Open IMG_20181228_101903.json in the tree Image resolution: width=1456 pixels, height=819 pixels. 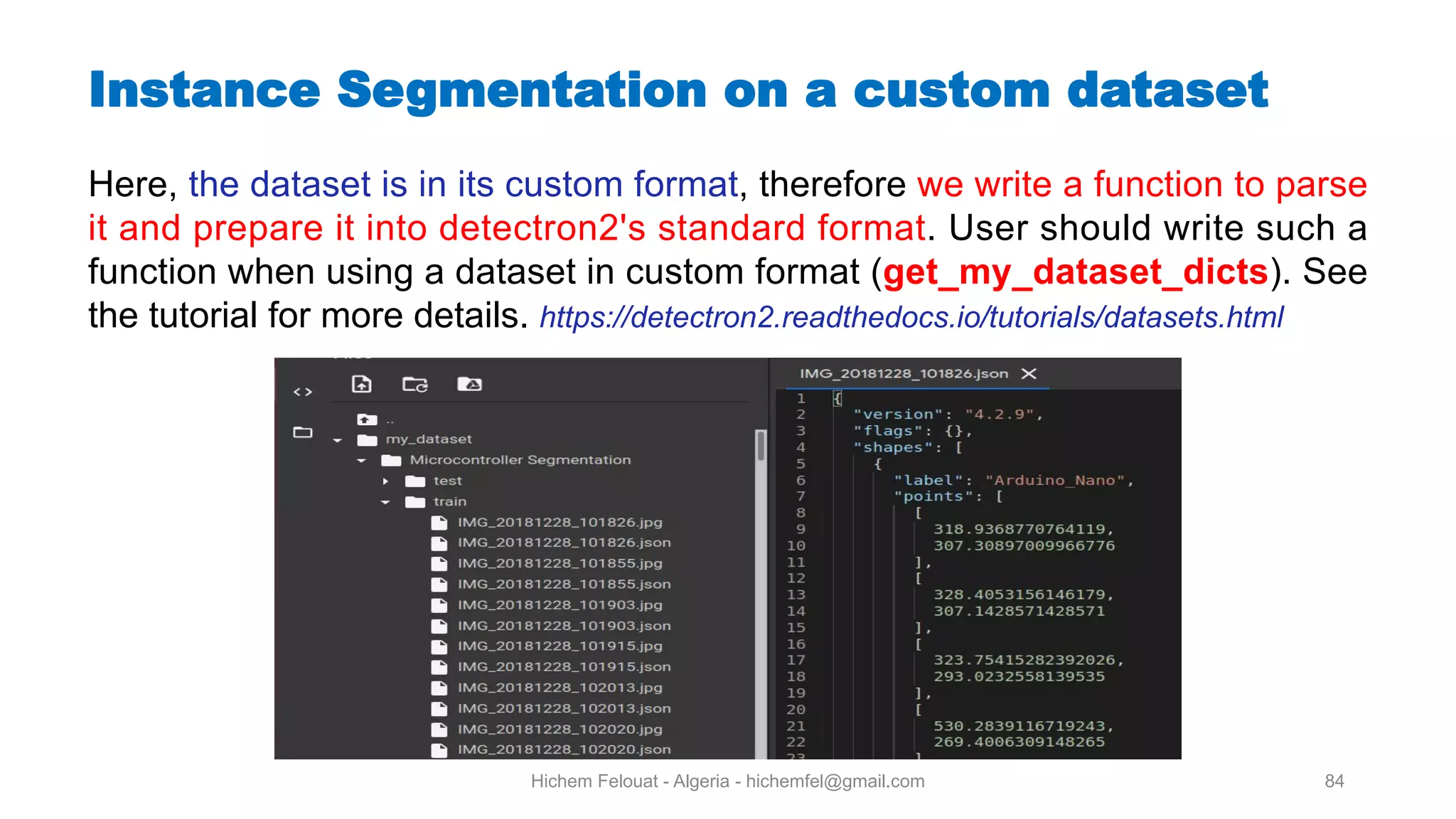564,626
